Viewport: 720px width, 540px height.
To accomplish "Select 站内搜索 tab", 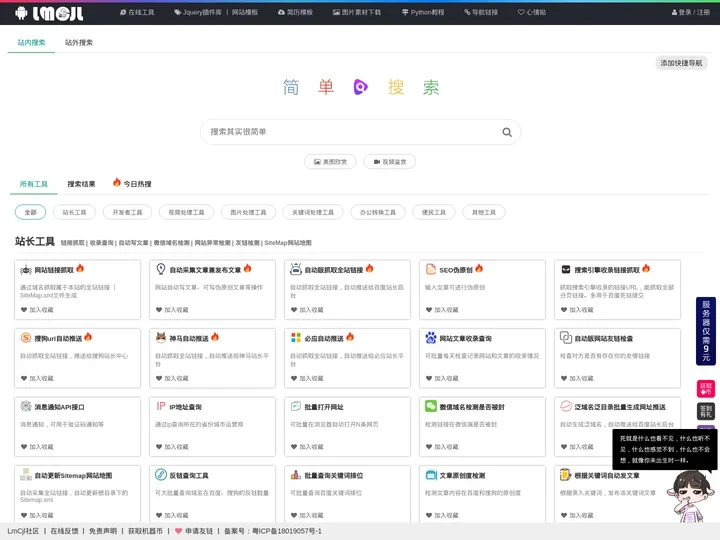I will coord(31,43).
